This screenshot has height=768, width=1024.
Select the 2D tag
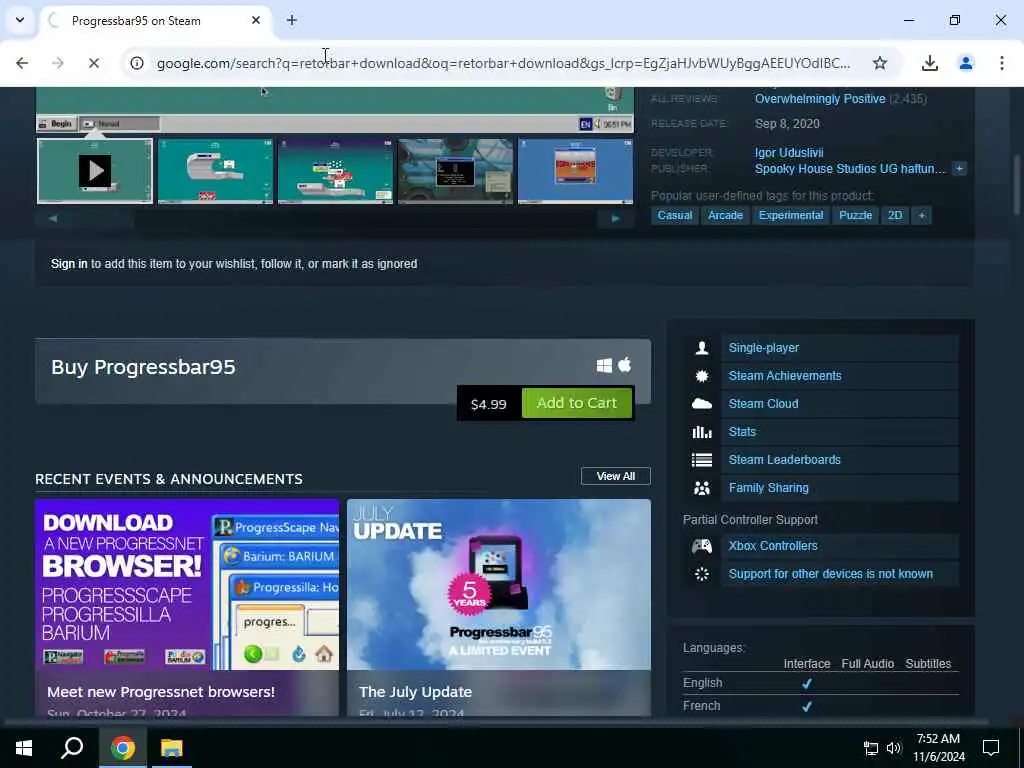pos(895,216)
